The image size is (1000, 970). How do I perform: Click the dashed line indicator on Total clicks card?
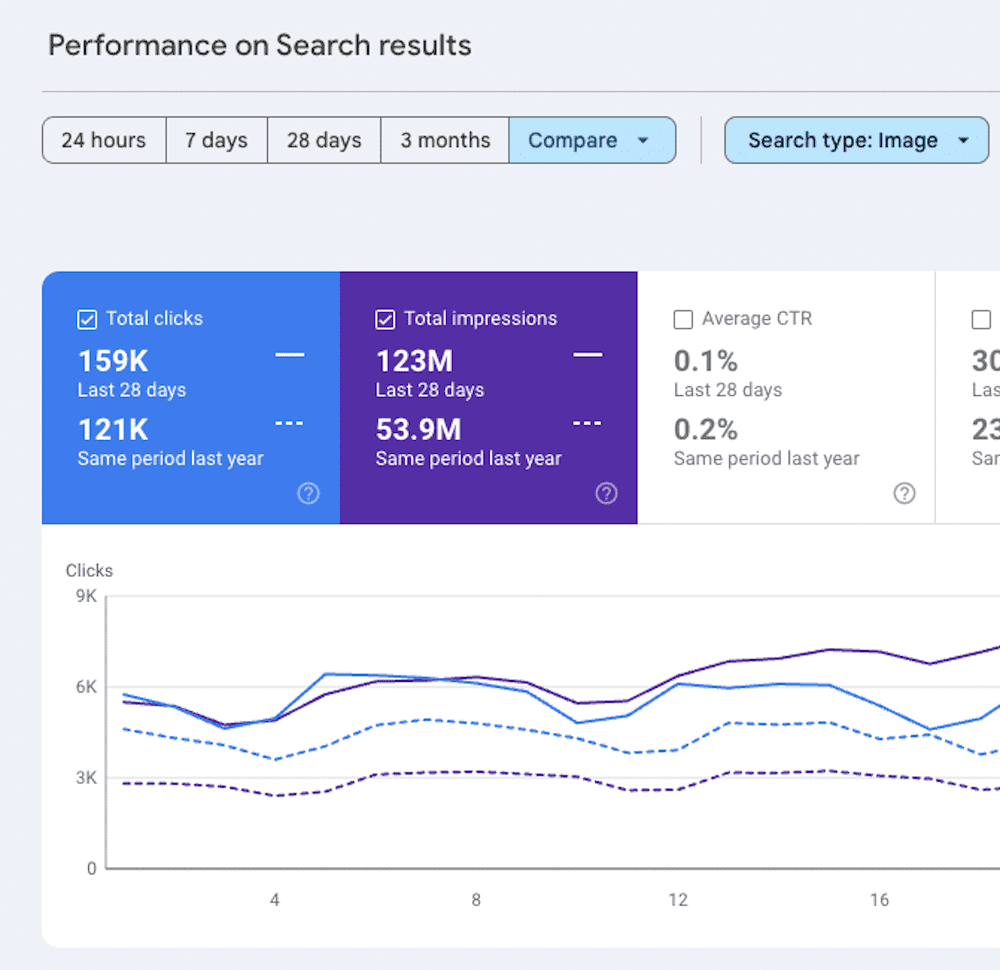click(x=288, y=422)
